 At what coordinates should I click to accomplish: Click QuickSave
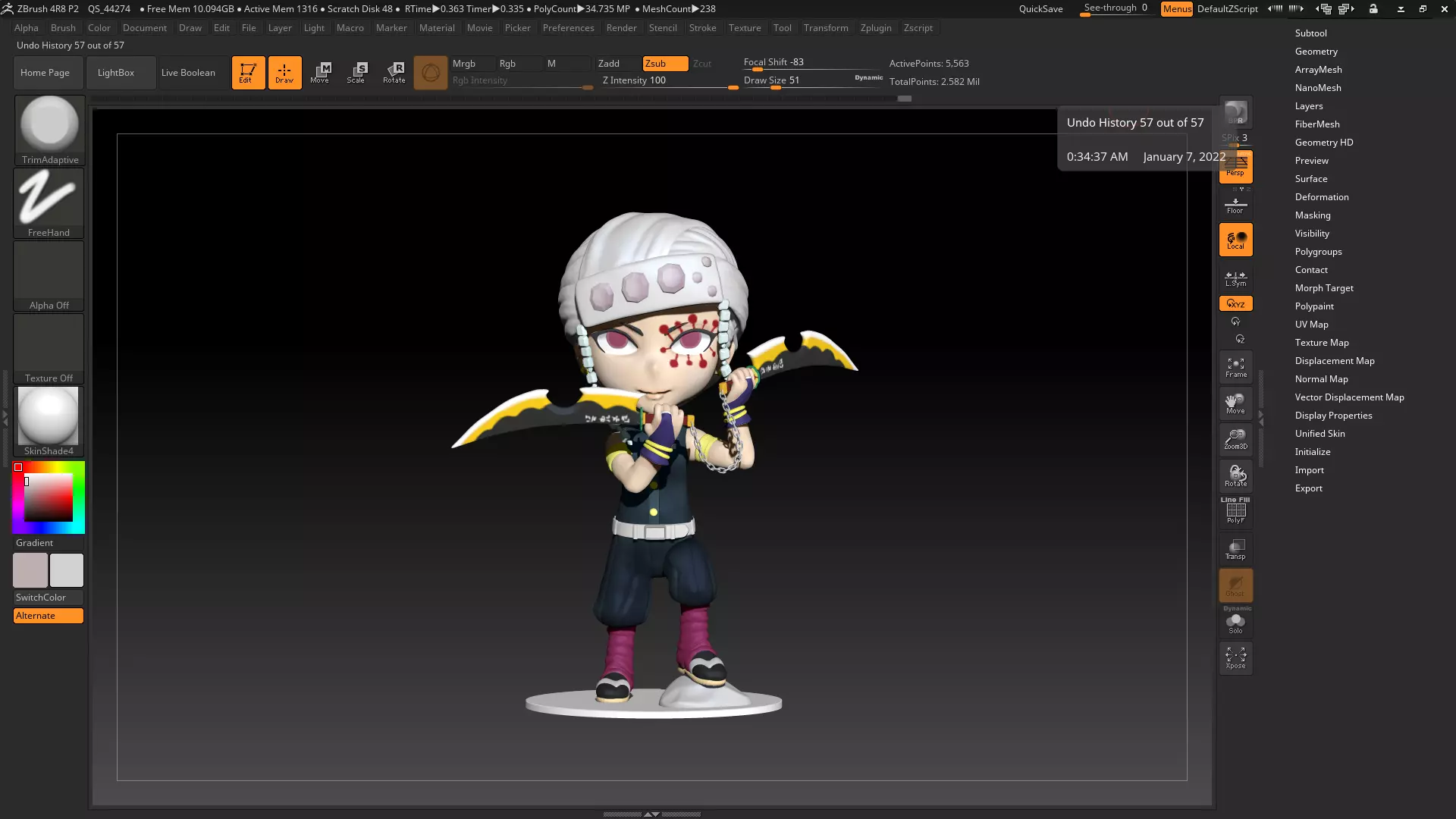pyautogui.click(x=1040, y=9)
